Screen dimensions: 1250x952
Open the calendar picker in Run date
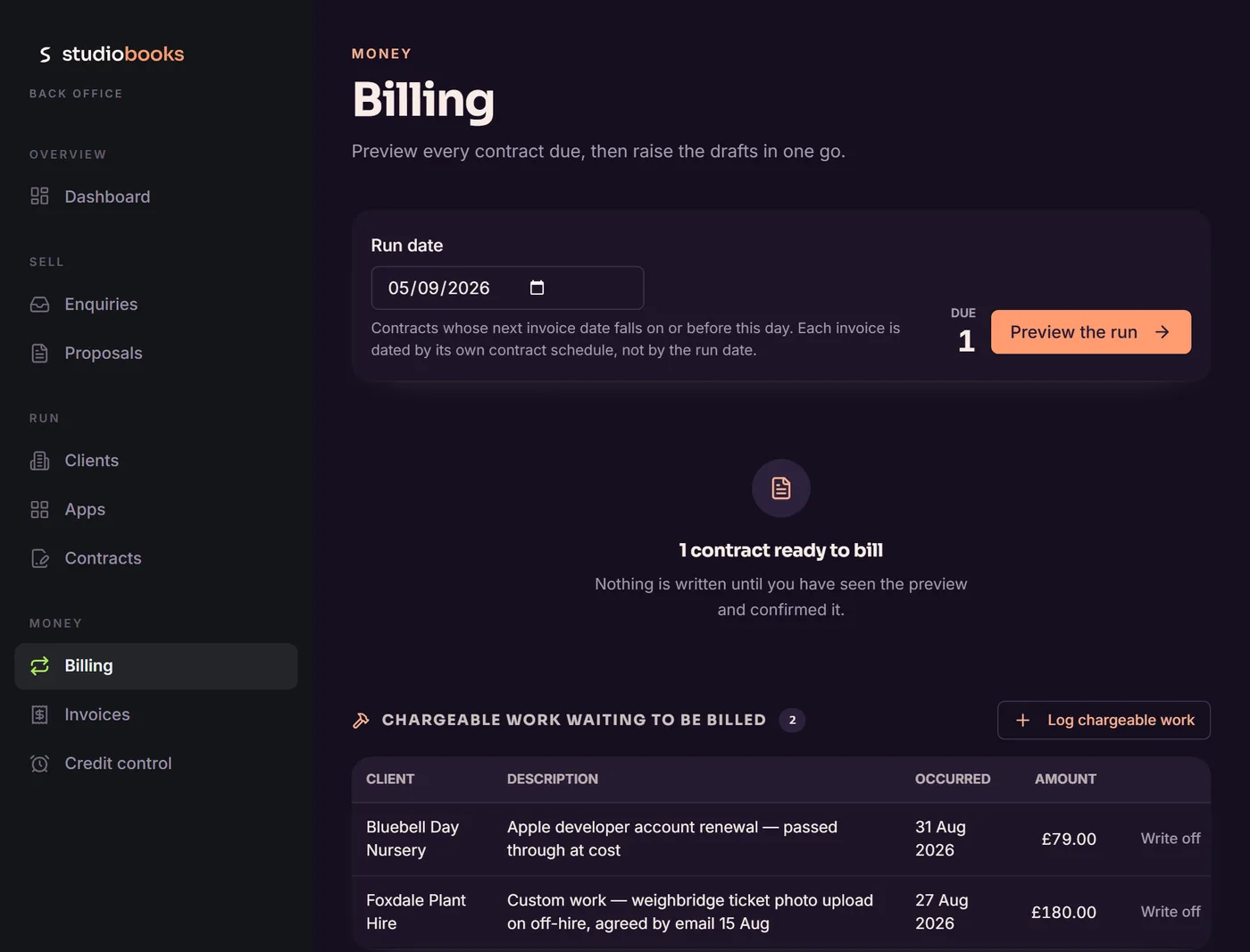point(537,288)
